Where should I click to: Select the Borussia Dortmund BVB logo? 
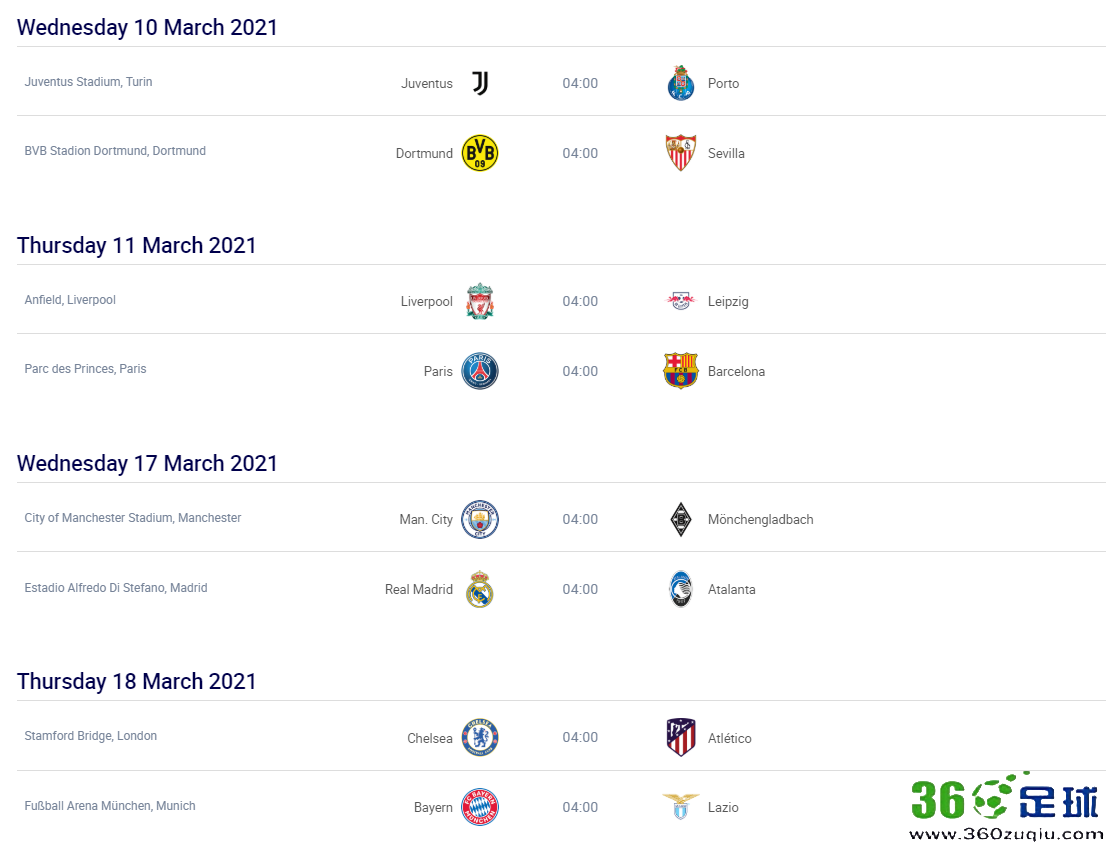coord(480,153)
